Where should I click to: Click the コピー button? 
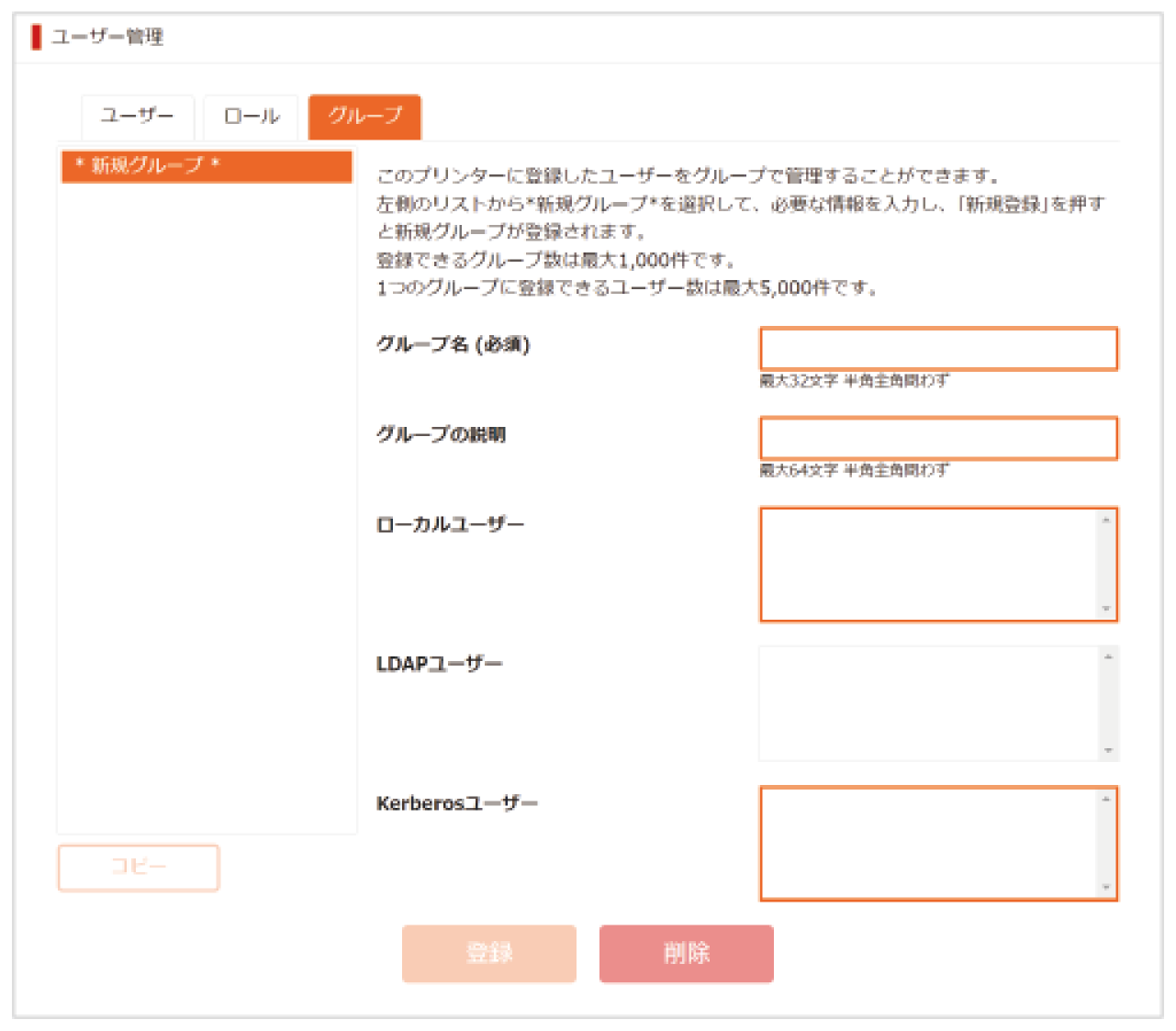[x=139, y=867]
